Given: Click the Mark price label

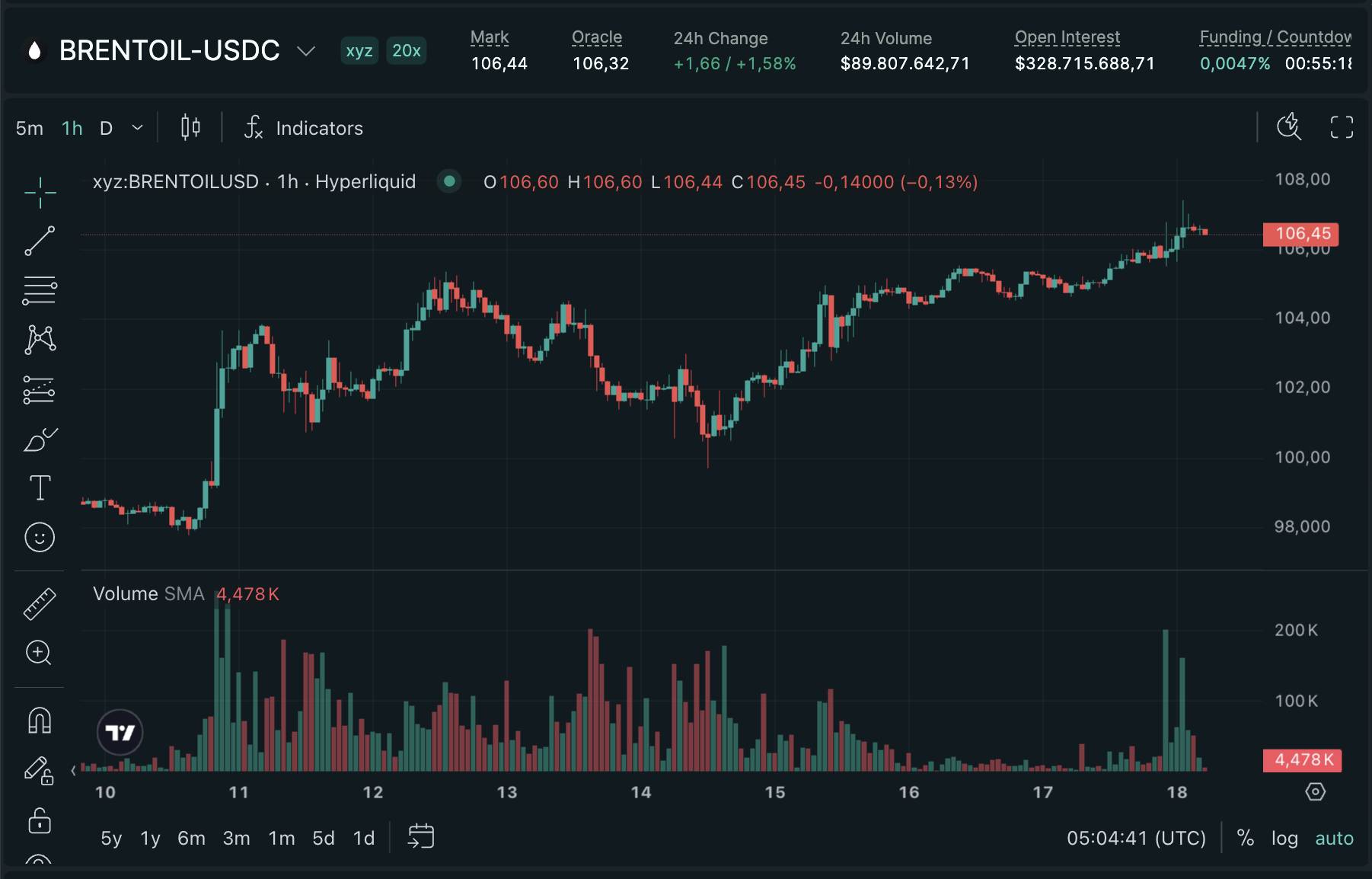Looking at the screenshot, I should [x=490, y=37].
